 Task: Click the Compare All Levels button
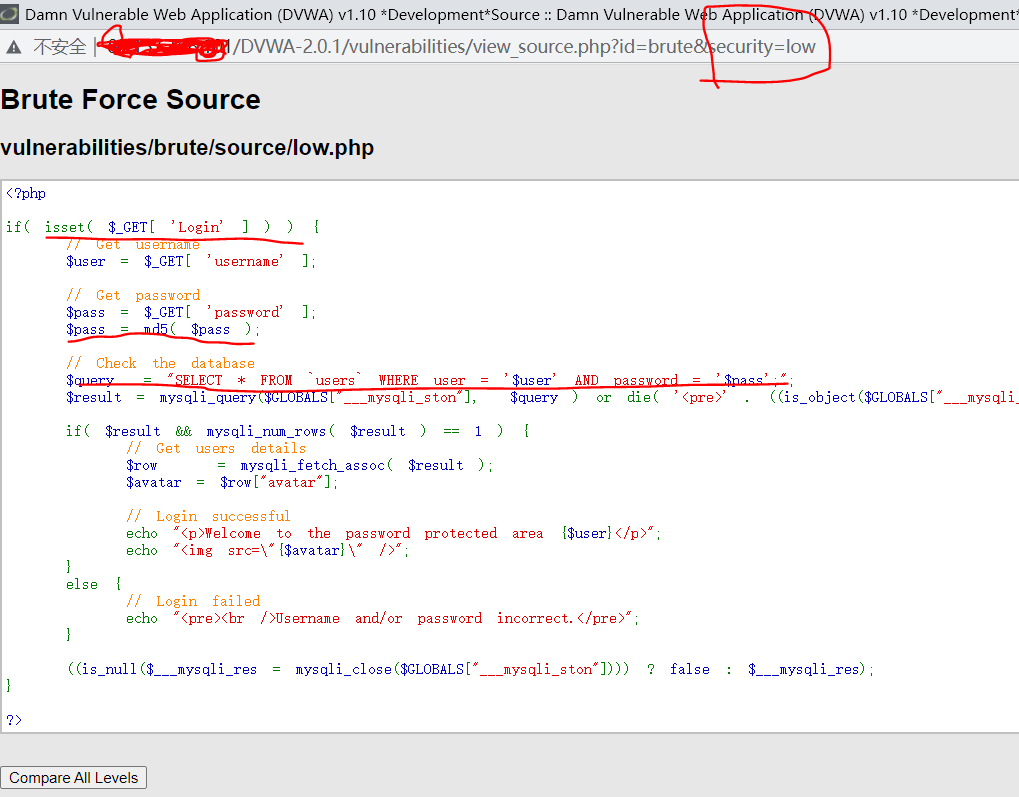click(x=73, y=777)
